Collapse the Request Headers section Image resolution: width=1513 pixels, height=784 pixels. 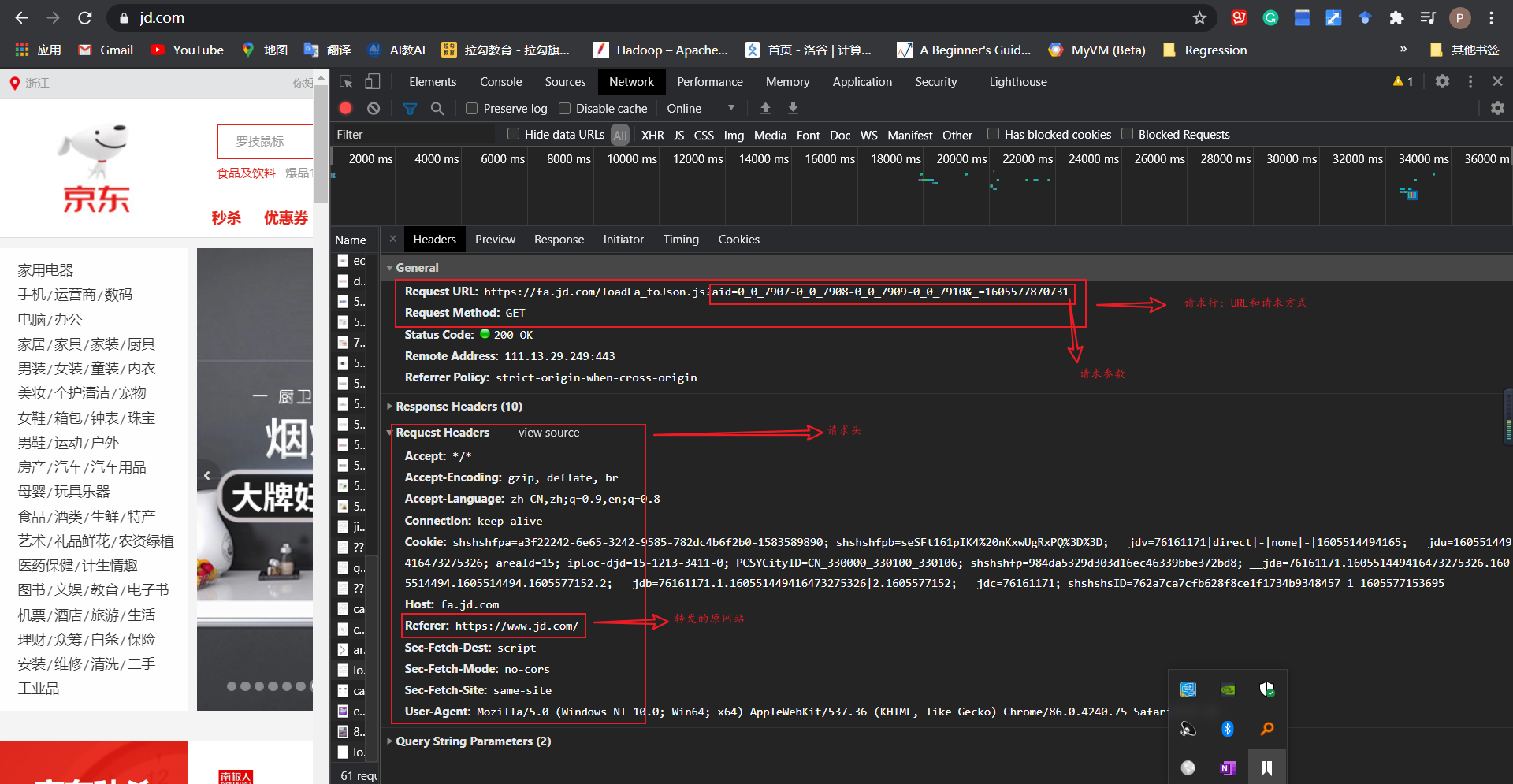click(389, 433)
